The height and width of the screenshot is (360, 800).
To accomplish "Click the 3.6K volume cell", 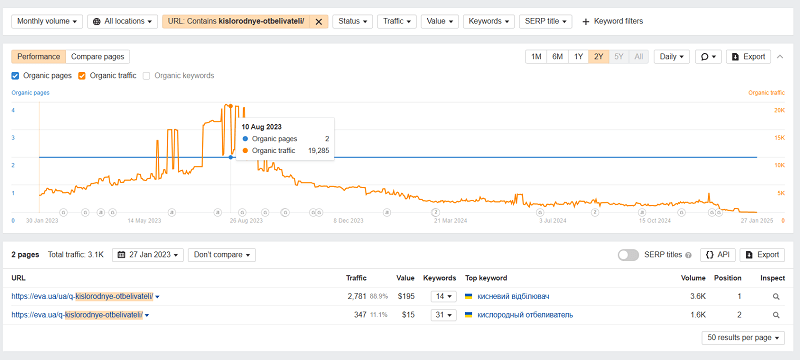I will click(697, 296).
